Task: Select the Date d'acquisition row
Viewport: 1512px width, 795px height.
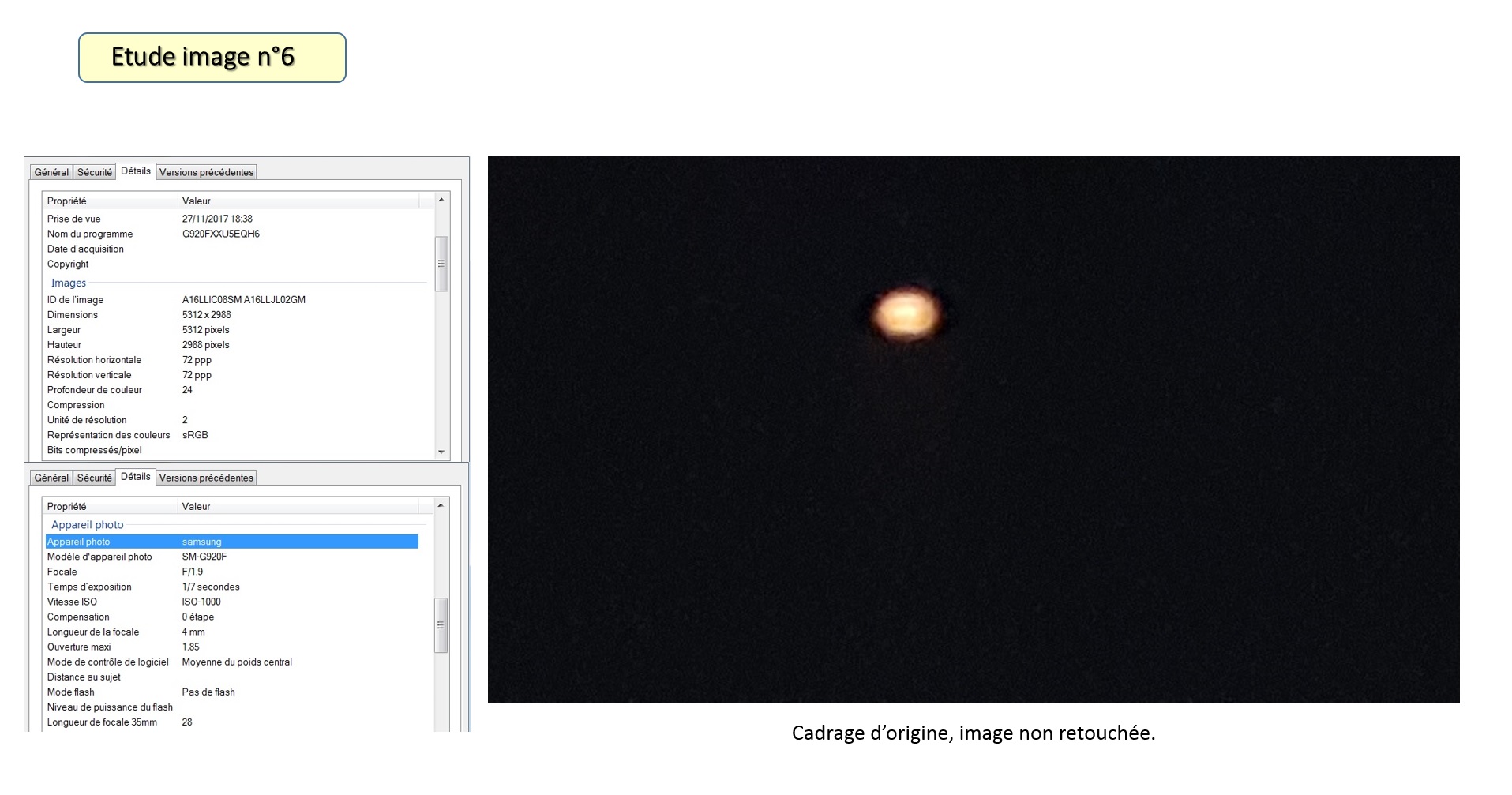Action: tap(232, 249)
